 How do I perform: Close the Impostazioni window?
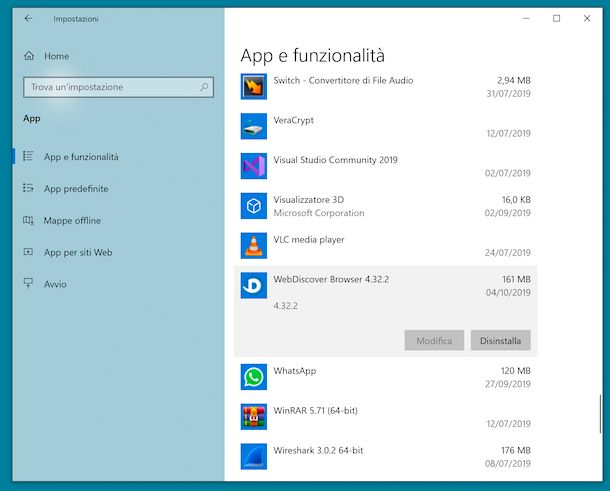[587, 18]
